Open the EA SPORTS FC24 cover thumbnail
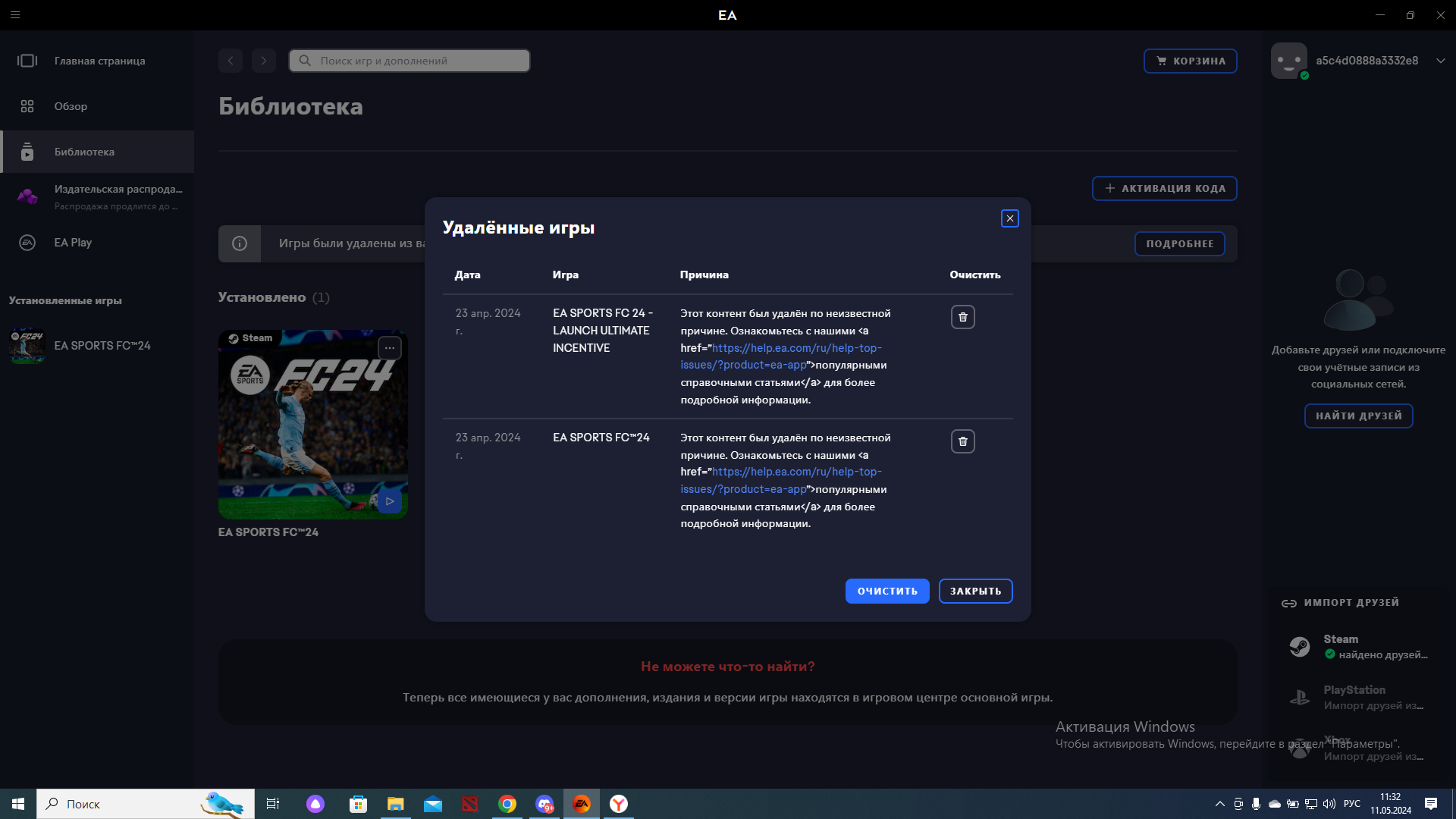The image size is (1456, 819). point(312,425)
